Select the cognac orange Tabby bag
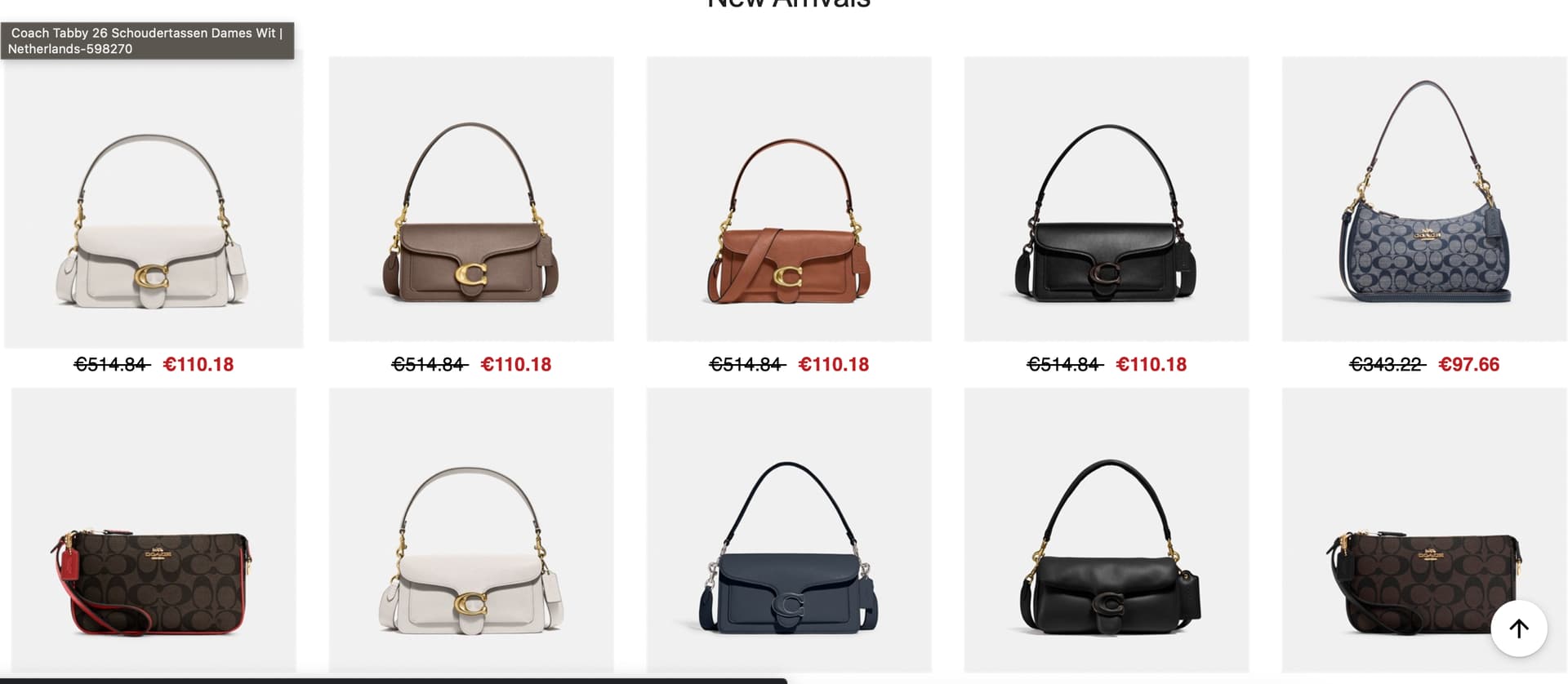Viewport: 1568px width, 684px height. pos(789,199)
